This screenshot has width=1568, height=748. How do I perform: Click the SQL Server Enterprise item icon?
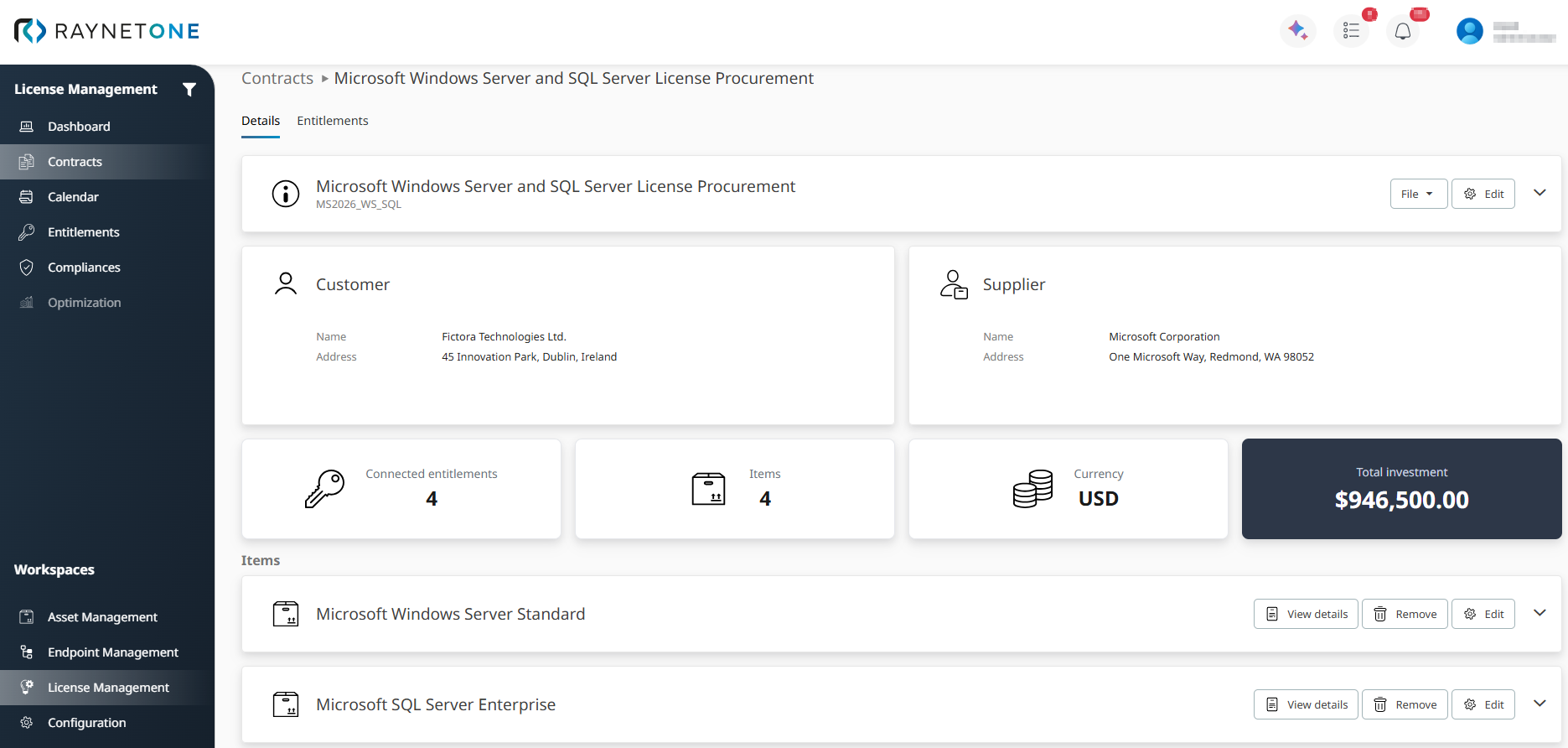click(286, 704)
